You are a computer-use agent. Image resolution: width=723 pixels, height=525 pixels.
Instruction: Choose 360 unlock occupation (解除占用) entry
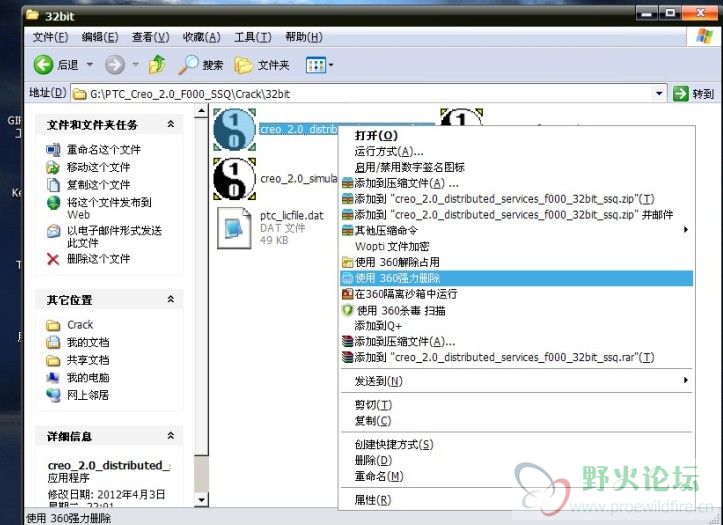tap(516, 262)
